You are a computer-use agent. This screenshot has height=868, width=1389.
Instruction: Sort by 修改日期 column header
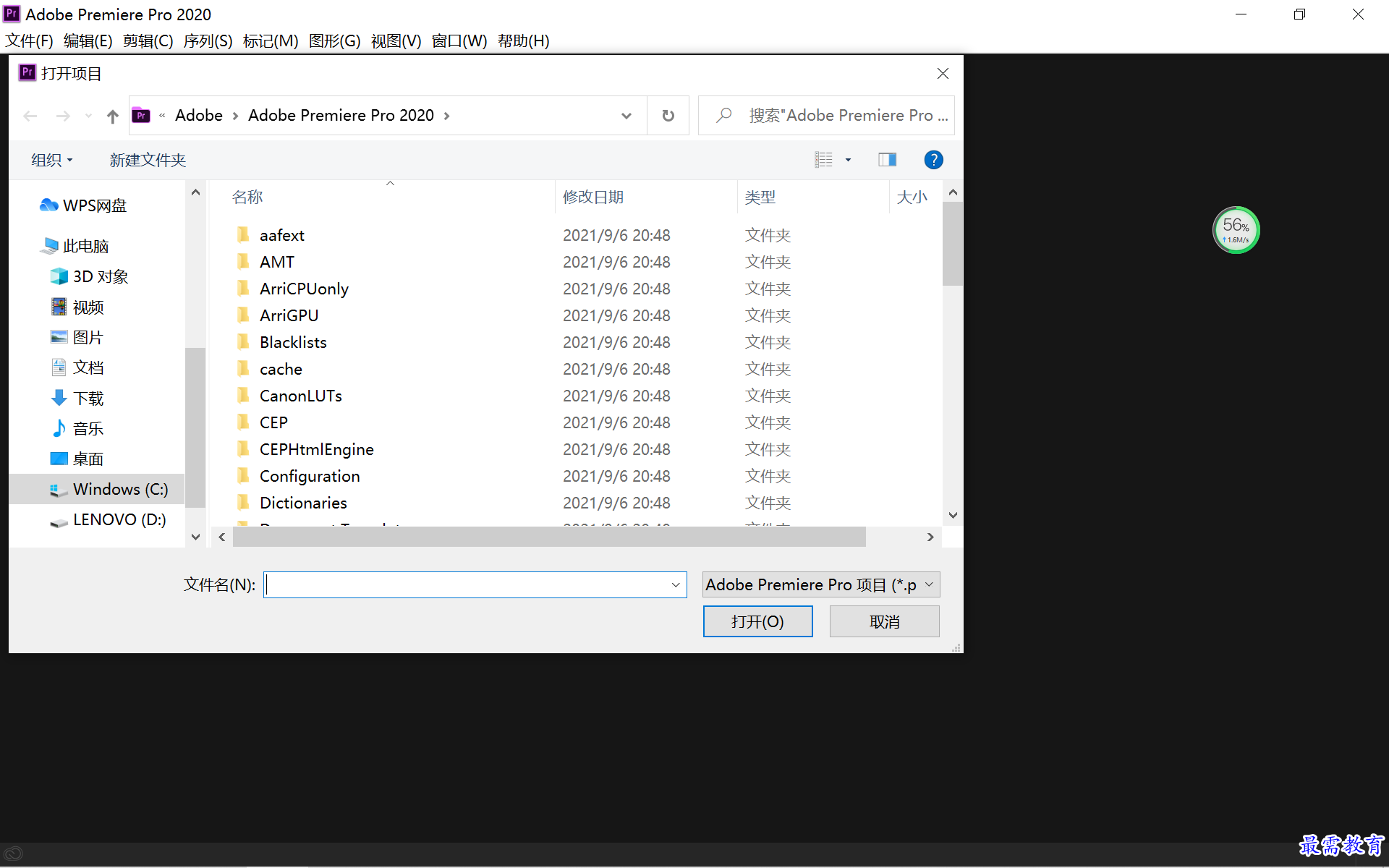point(592,197)
